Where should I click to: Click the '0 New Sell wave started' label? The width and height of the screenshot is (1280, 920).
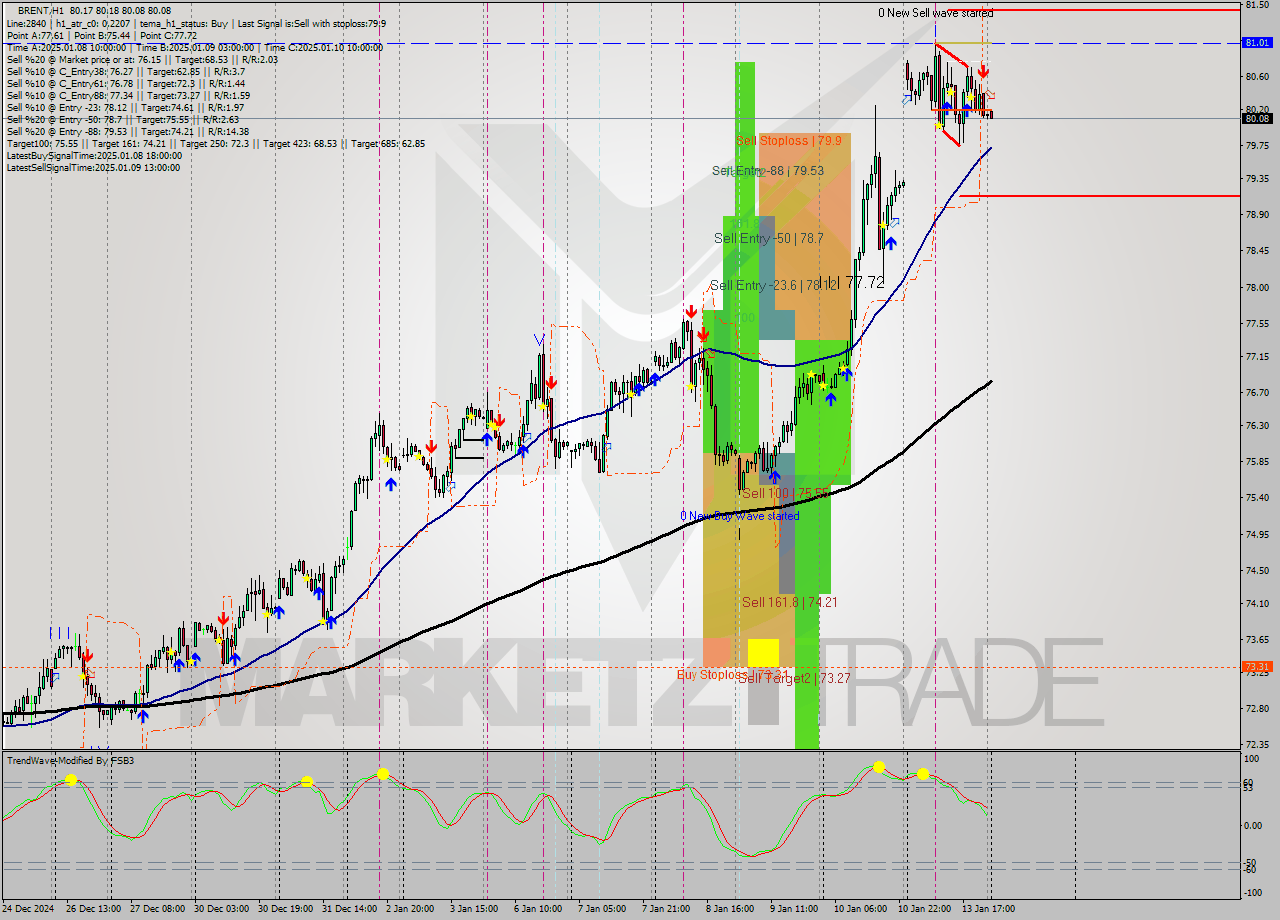click(x=936, y=13)
